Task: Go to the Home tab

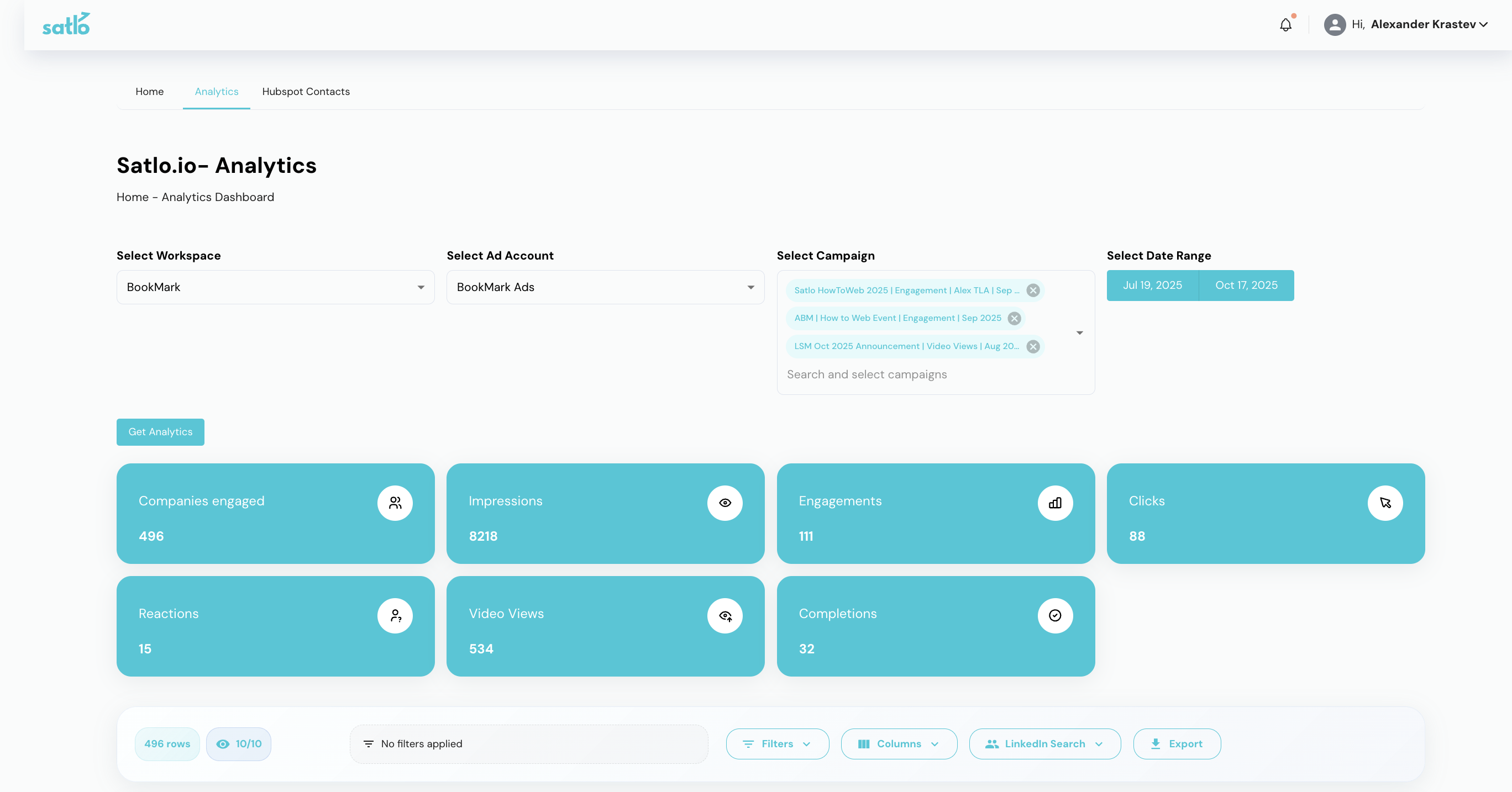Action: (150, 92)
